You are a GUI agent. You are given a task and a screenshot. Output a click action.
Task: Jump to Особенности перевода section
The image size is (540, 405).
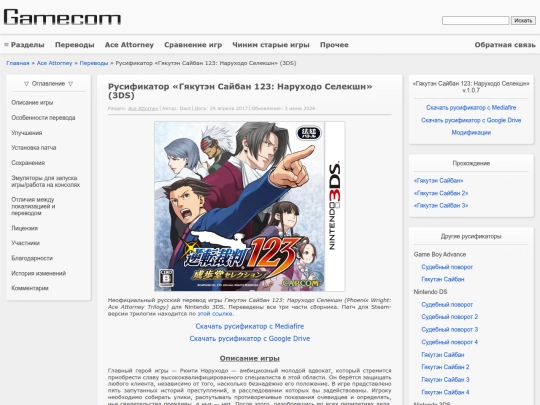tap(43, 118)
